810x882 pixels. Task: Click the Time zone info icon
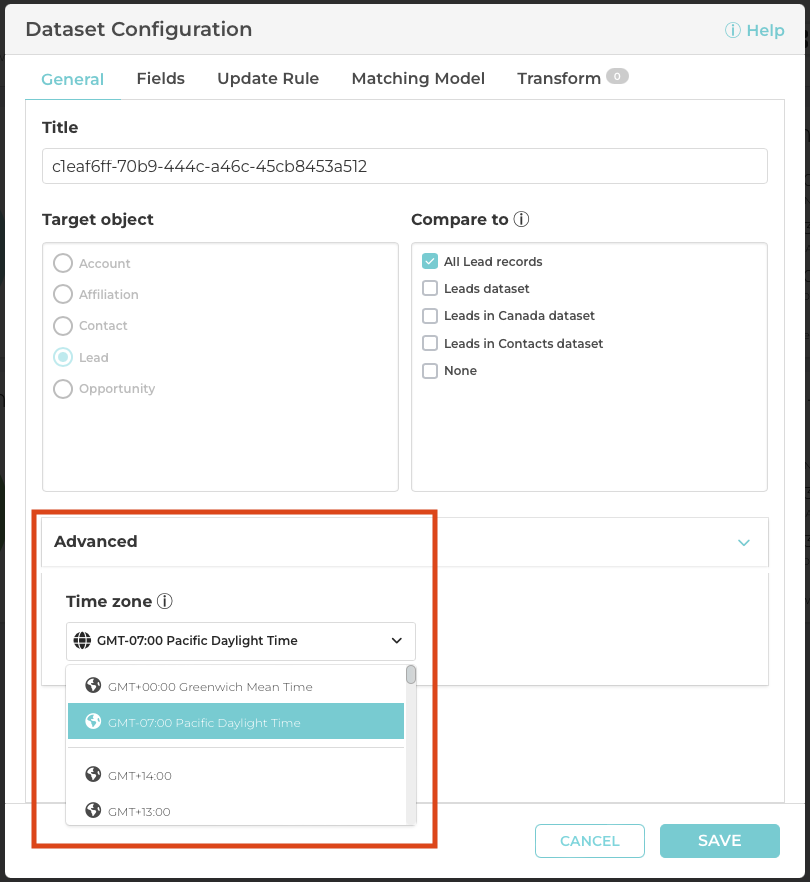click(165, 602)
